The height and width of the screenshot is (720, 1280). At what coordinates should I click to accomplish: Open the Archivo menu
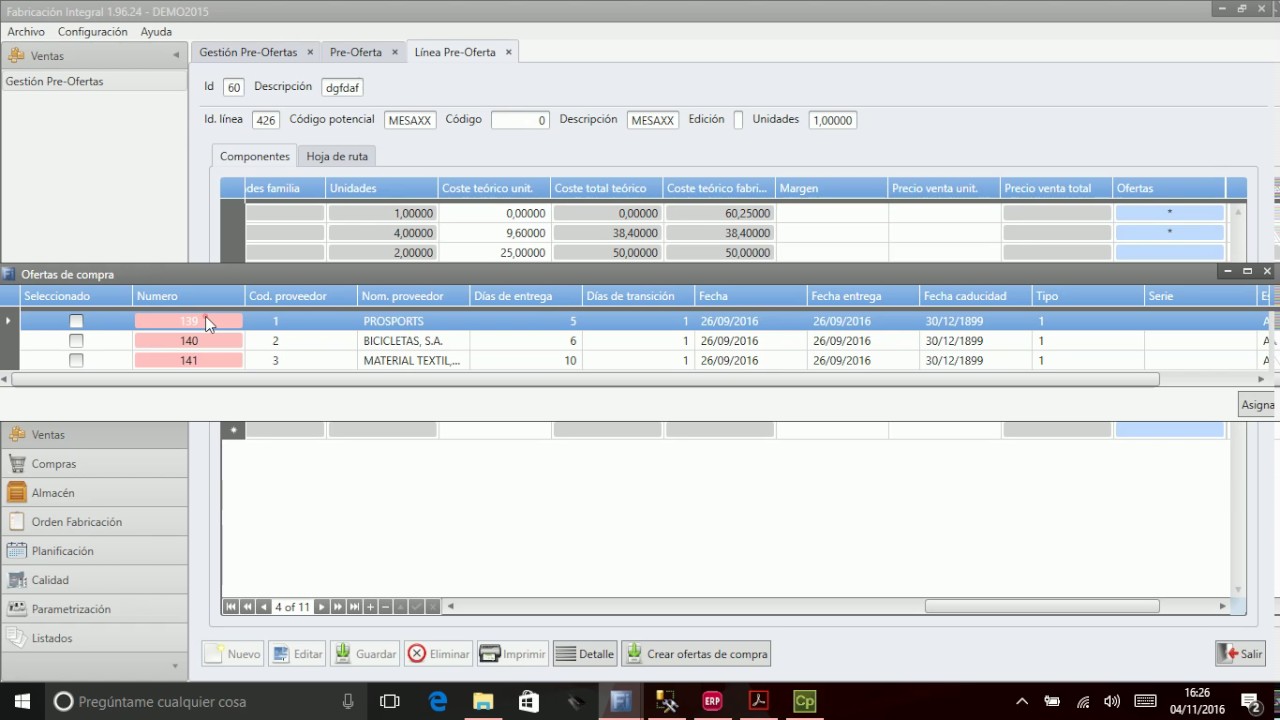pos(26,32)
